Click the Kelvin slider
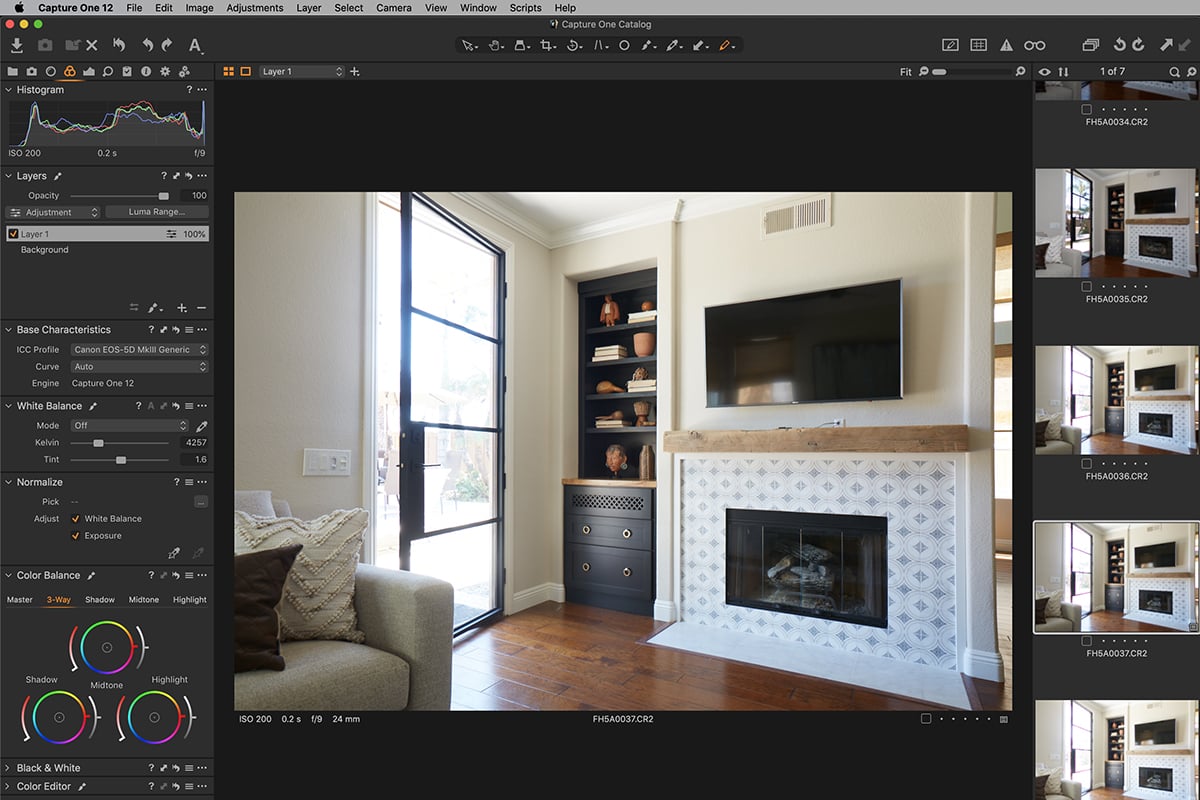This screenshot has height=800, width=1200. pyautogui.click(x=98, y=443)
